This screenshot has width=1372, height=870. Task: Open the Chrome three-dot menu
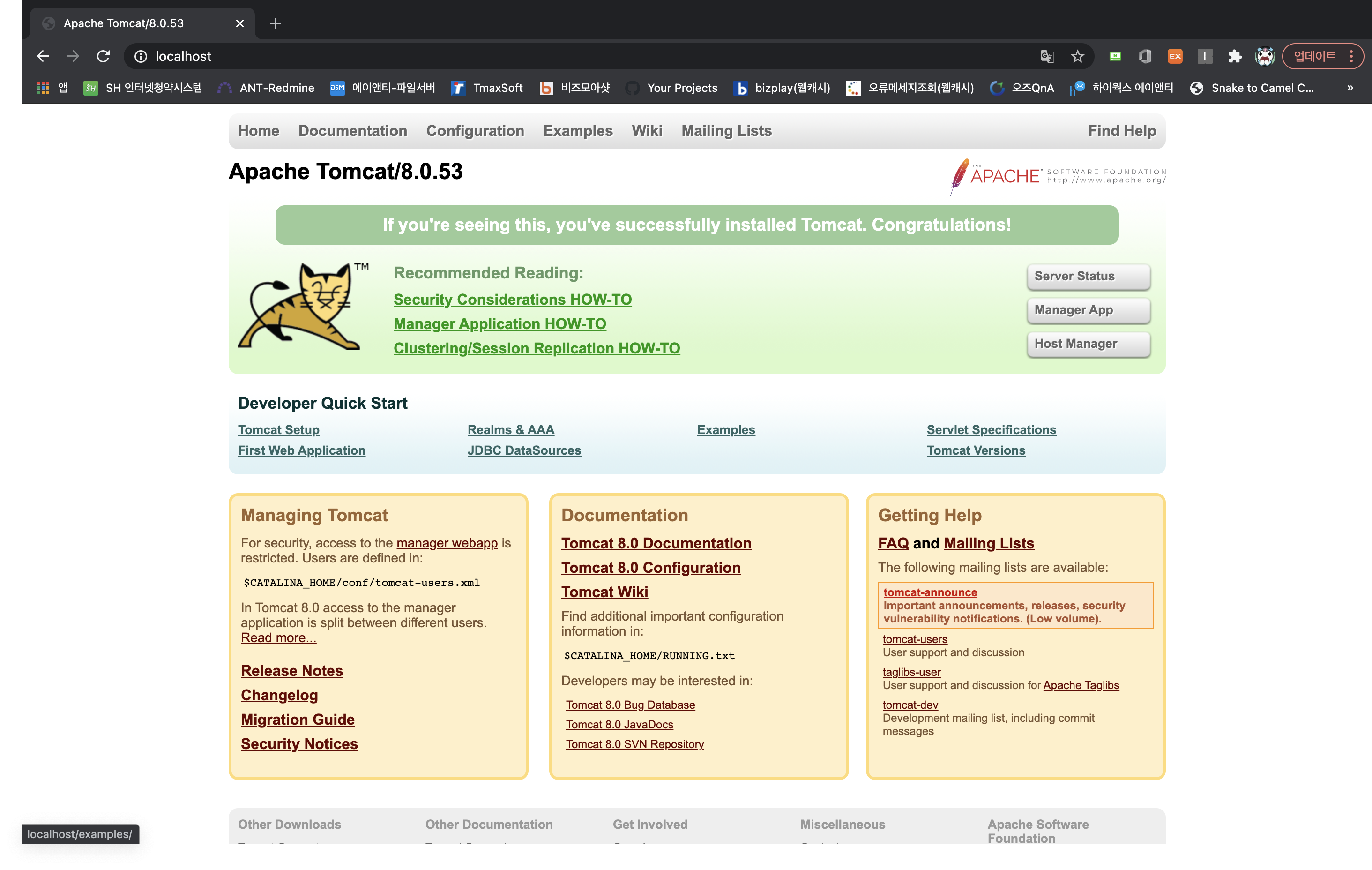click(x=1351, y=56)
